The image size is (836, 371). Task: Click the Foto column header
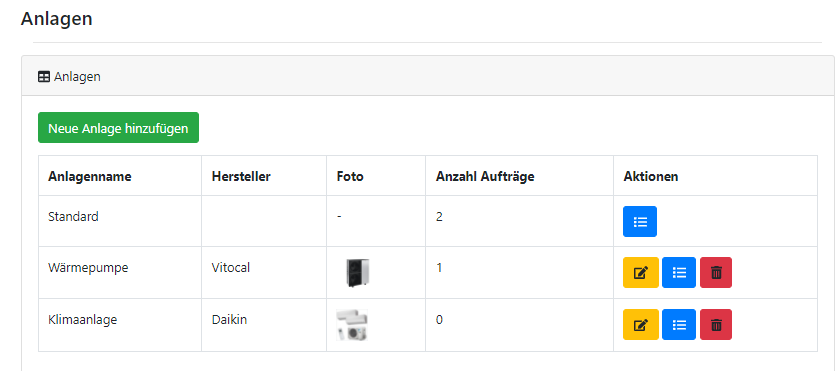(x=350, y=176)
